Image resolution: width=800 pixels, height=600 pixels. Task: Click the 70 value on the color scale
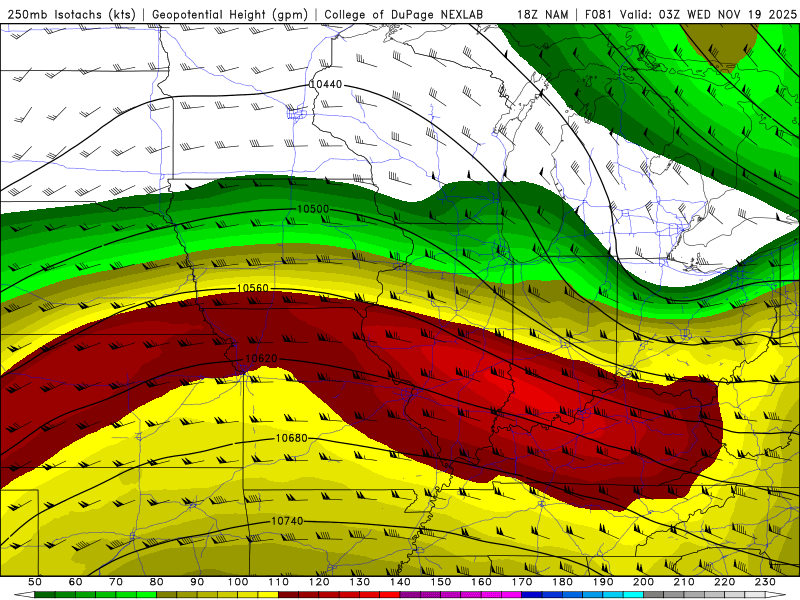tap(116, 582)
